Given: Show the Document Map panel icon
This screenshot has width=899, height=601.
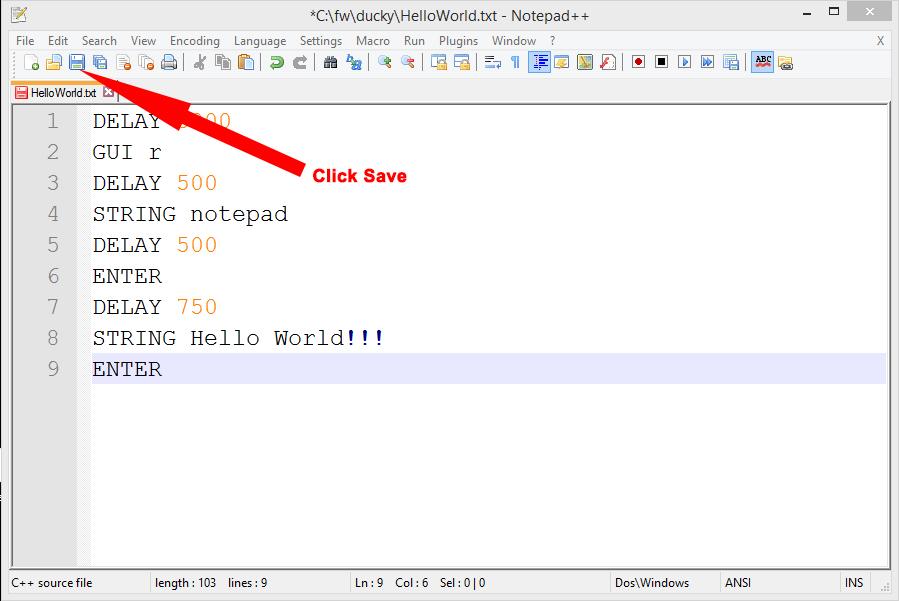Looking at the screenshot, I should [x=585, y=62].
